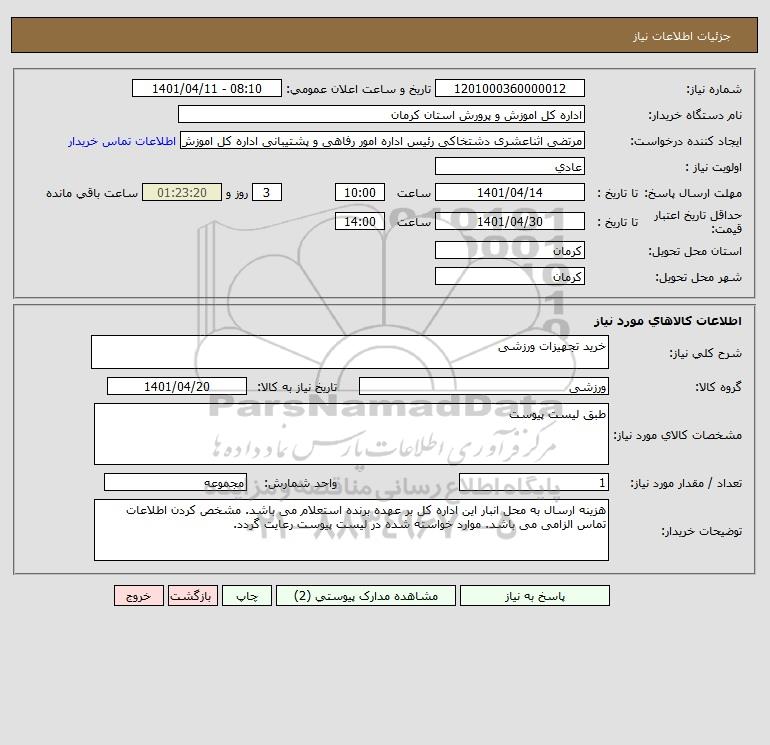Image resolution: width=770 pixels, height=745 pixels.
Task: Open مشاهده مدارک پیوستی (2) attachments
Action: pyautogui.click(x=366, y=596)
